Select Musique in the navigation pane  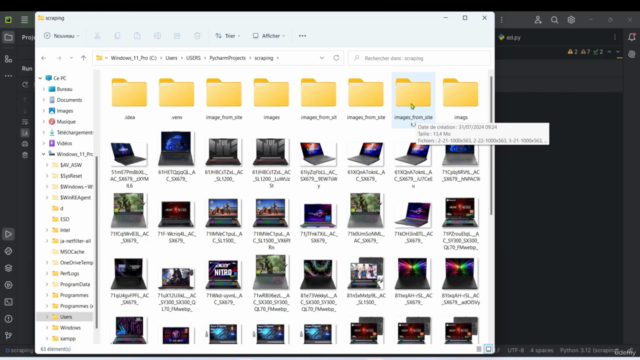click(66, 122)
